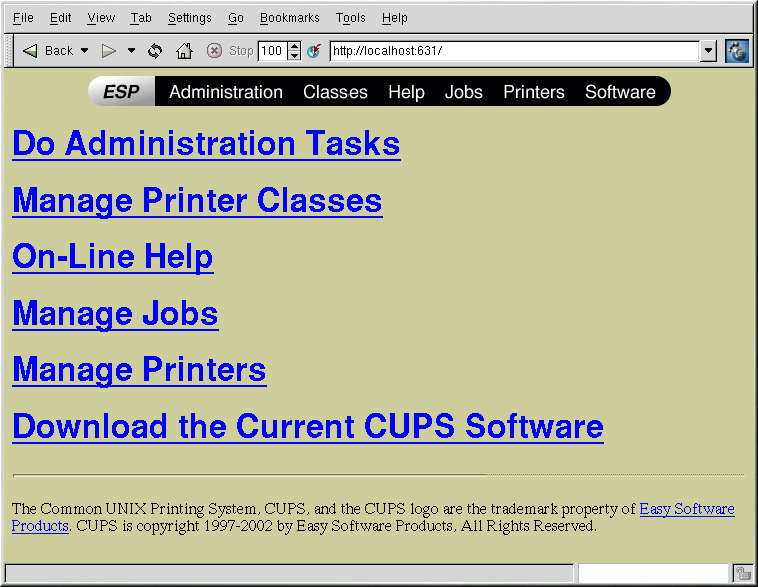The image size is (758, 587).
Task: Expand the URL address history dropdown
Action: tap(709, 51)
